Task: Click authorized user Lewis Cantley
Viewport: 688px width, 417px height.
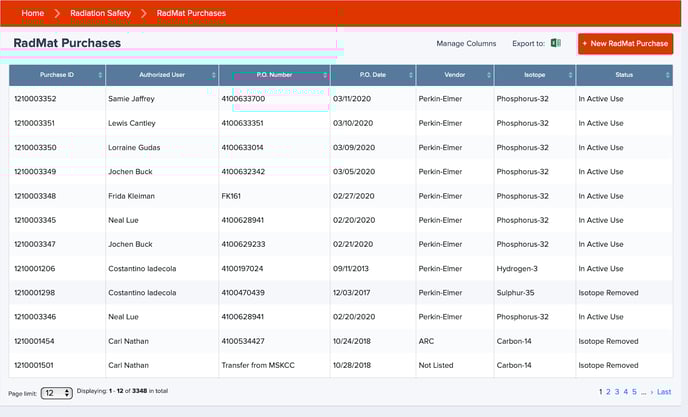Action: point(132,123)
